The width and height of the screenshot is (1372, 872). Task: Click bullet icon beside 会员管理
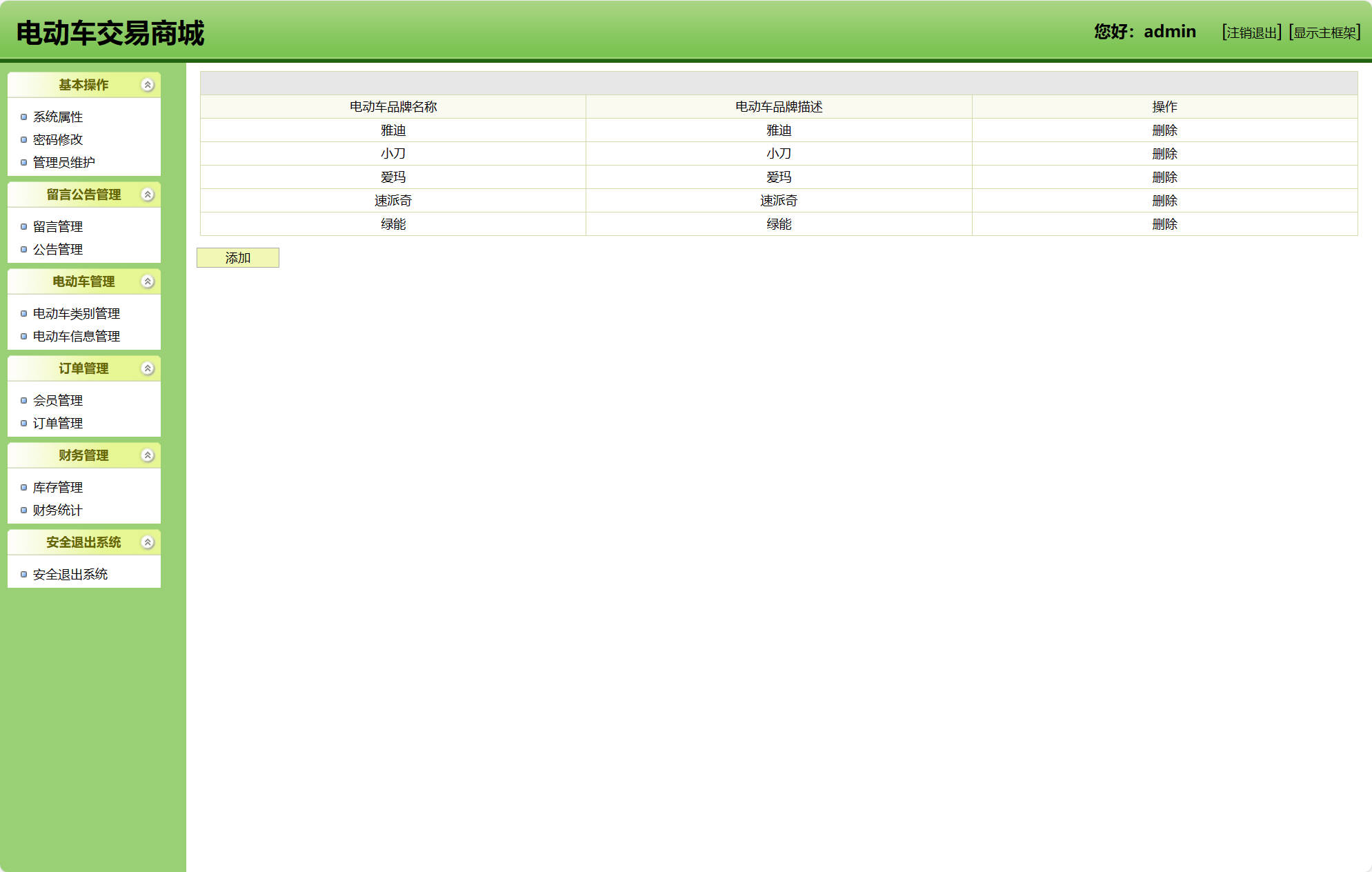click(24, 401)
